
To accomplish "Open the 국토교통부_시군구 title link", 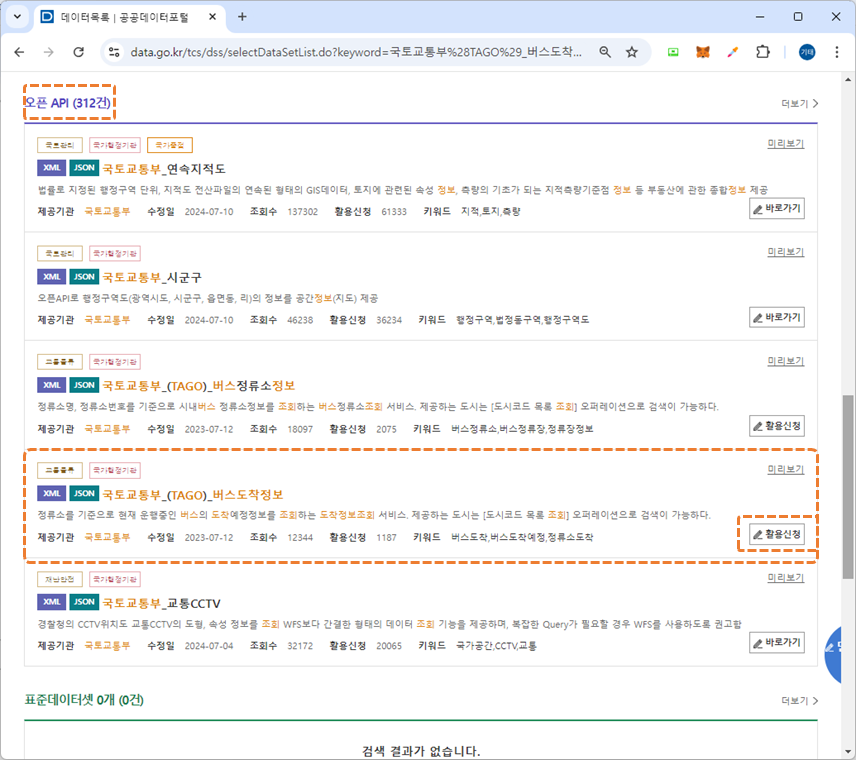I will 152,277.
